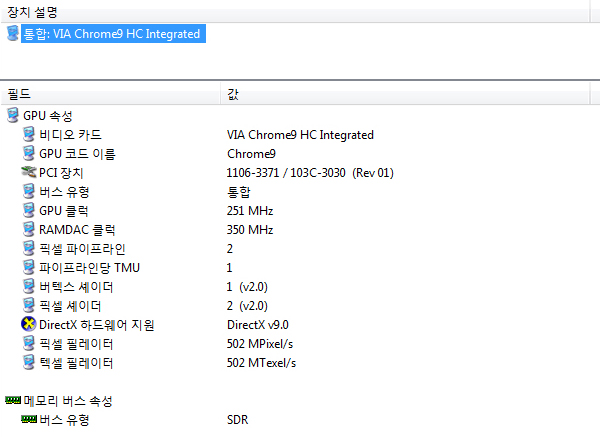The image size is (600, 437).
Task: Click the PCI 장치 card icon
Action: [29, 173]
